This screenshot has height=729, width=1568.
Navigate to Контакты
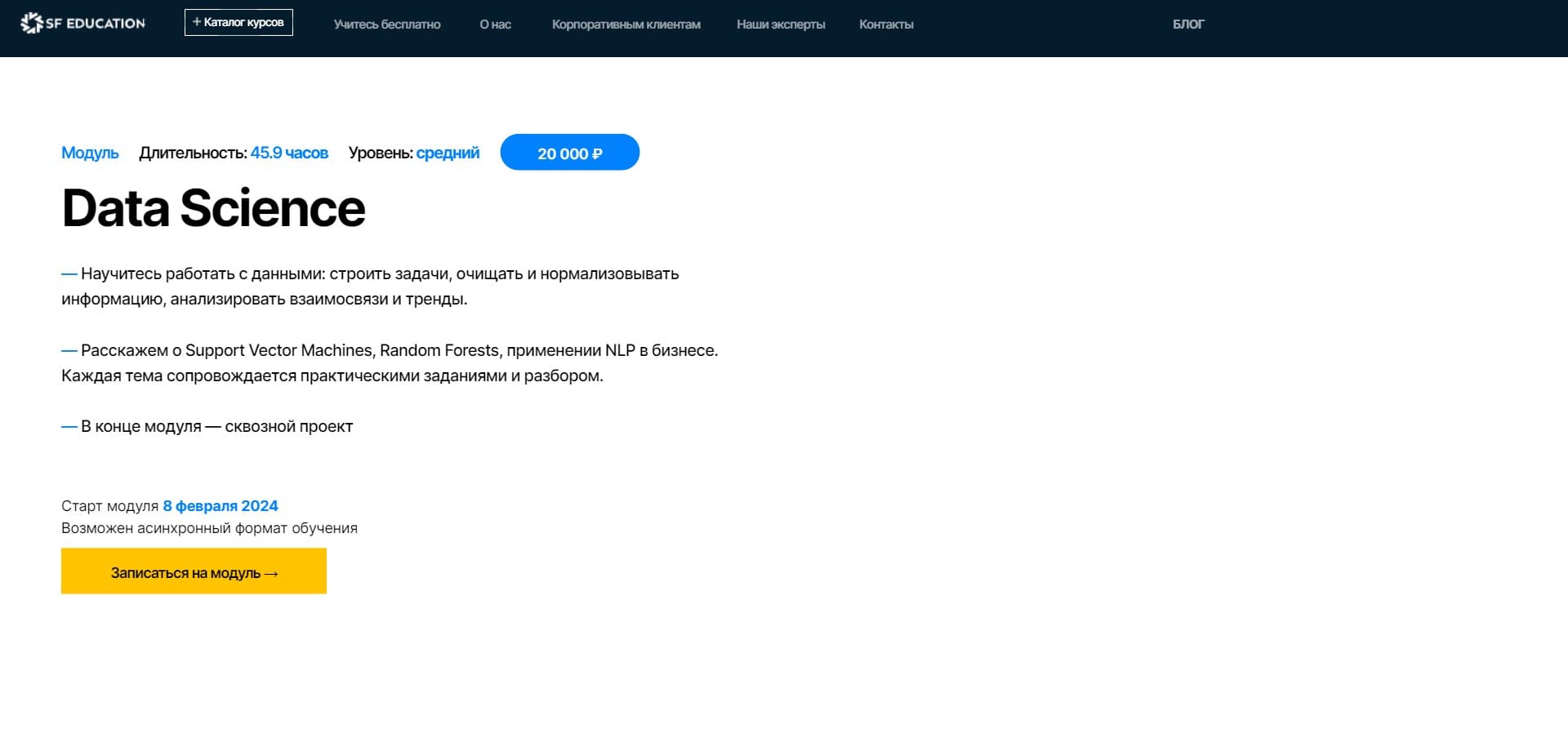pos(885,24)
